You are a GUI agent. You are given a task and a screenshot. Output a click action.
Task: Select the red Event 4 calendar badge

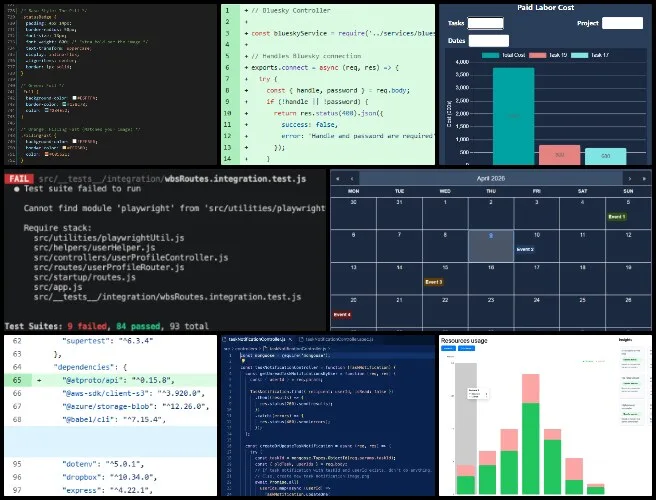pyautogui.click(x=342, y=315)
